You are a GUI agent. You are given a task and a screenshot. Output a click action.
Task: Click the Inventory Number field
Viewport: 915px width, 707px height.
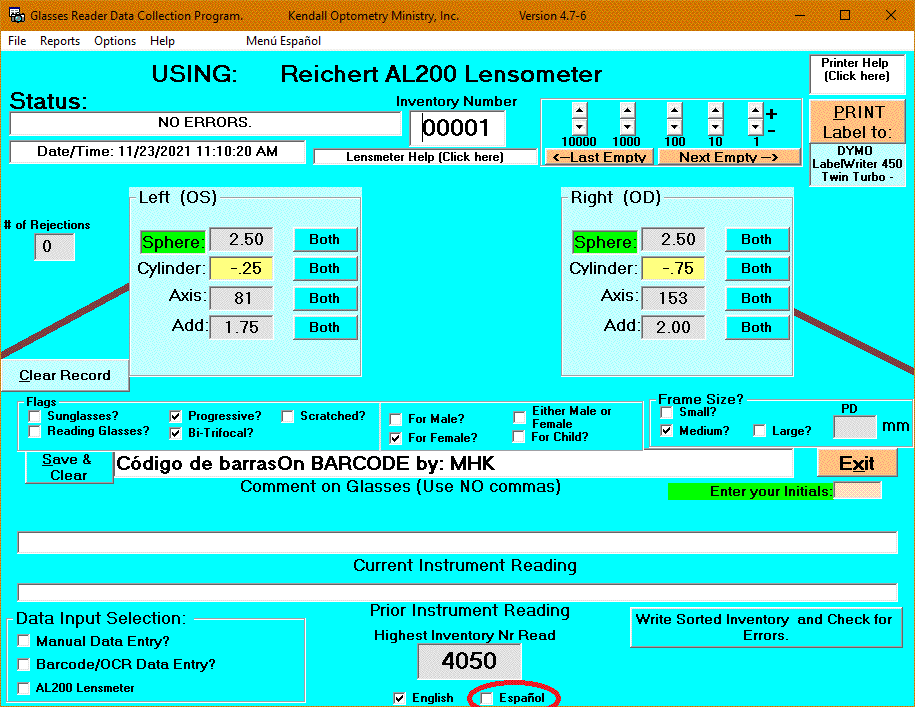coord(458,128)
